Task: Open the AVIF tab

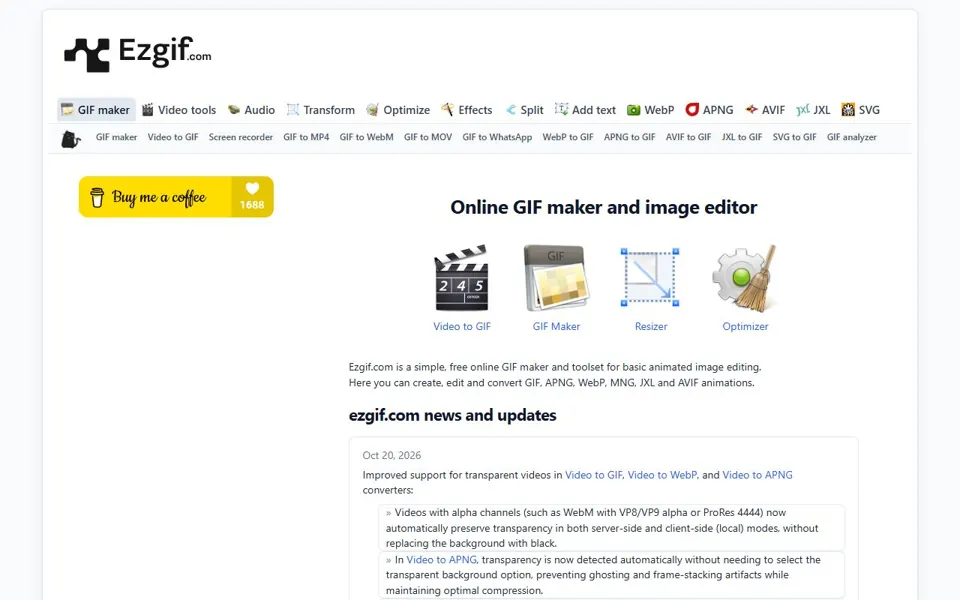Action: tap(765, 110)
